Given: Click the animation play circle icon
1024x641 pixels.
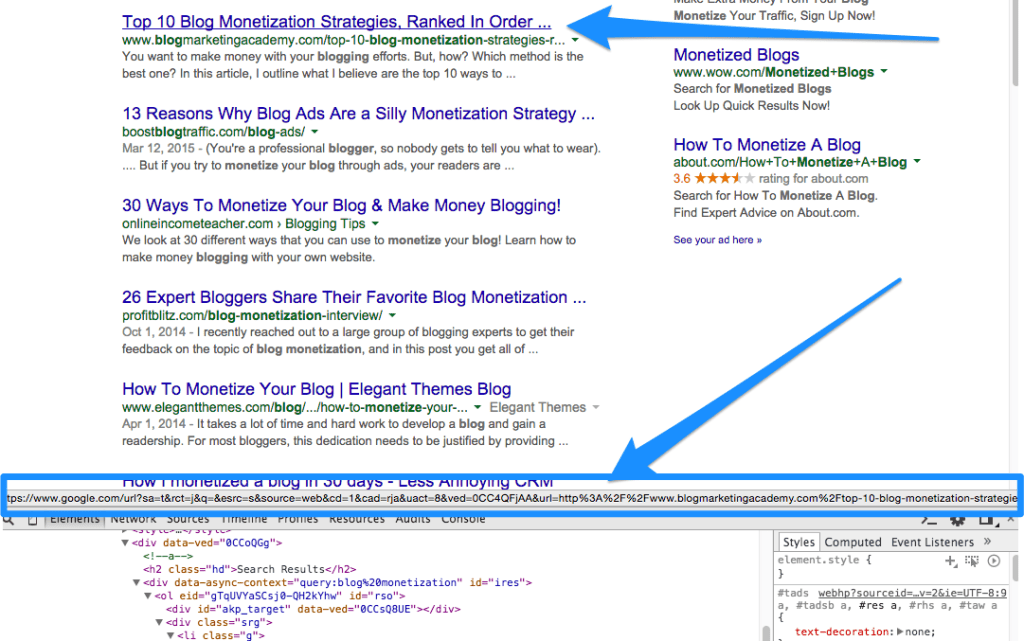Looking at the screenshot, I should pos(994,561).
